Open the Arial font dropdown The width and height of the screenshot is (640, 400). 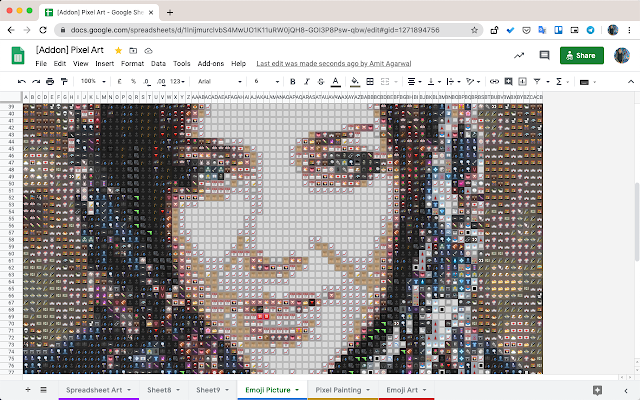[220, 82]
